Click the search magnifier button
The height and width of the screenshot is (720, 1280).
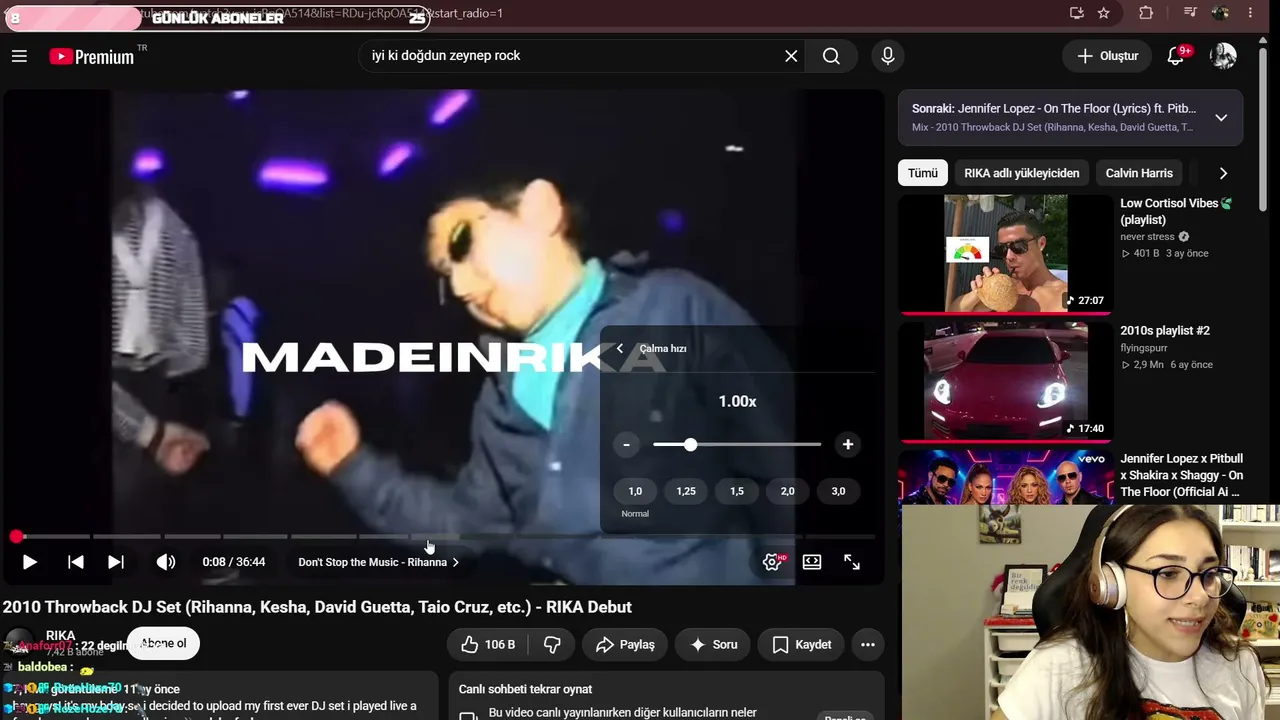coord(831,56)
